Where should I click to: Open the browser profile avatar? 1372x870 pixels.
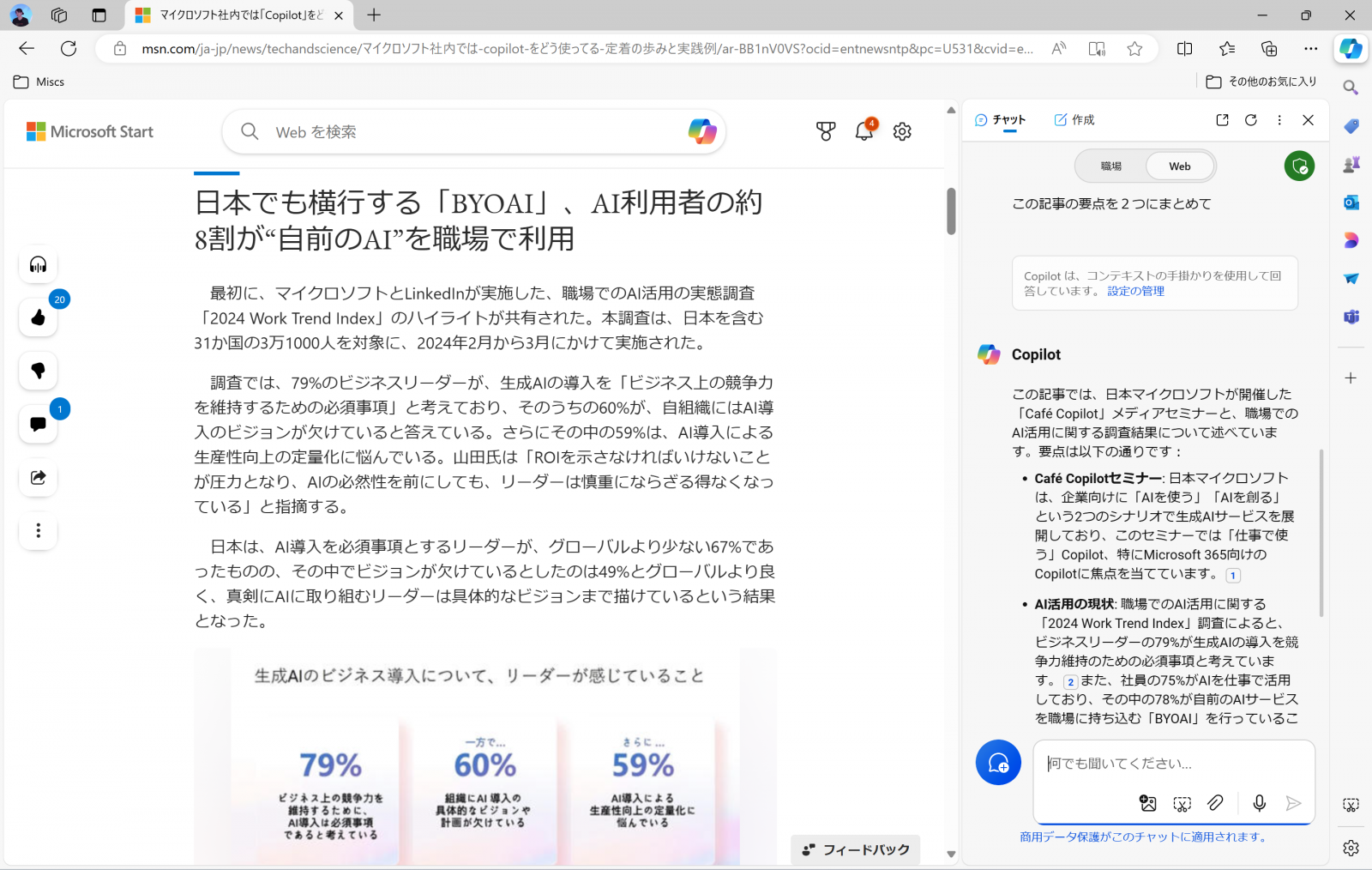point(20,15)
